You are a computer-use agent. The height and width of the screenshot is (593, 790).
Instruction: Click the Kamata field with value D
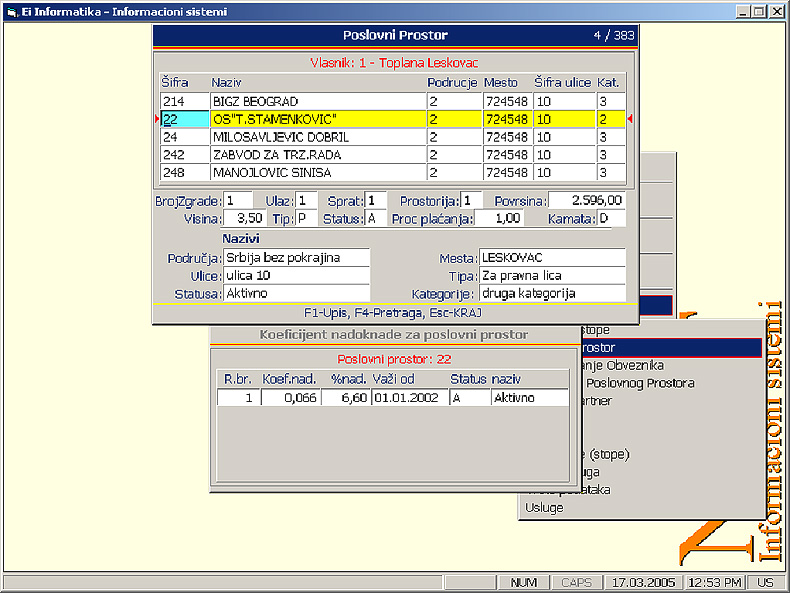pyautogui.click(x=611, y=218)
